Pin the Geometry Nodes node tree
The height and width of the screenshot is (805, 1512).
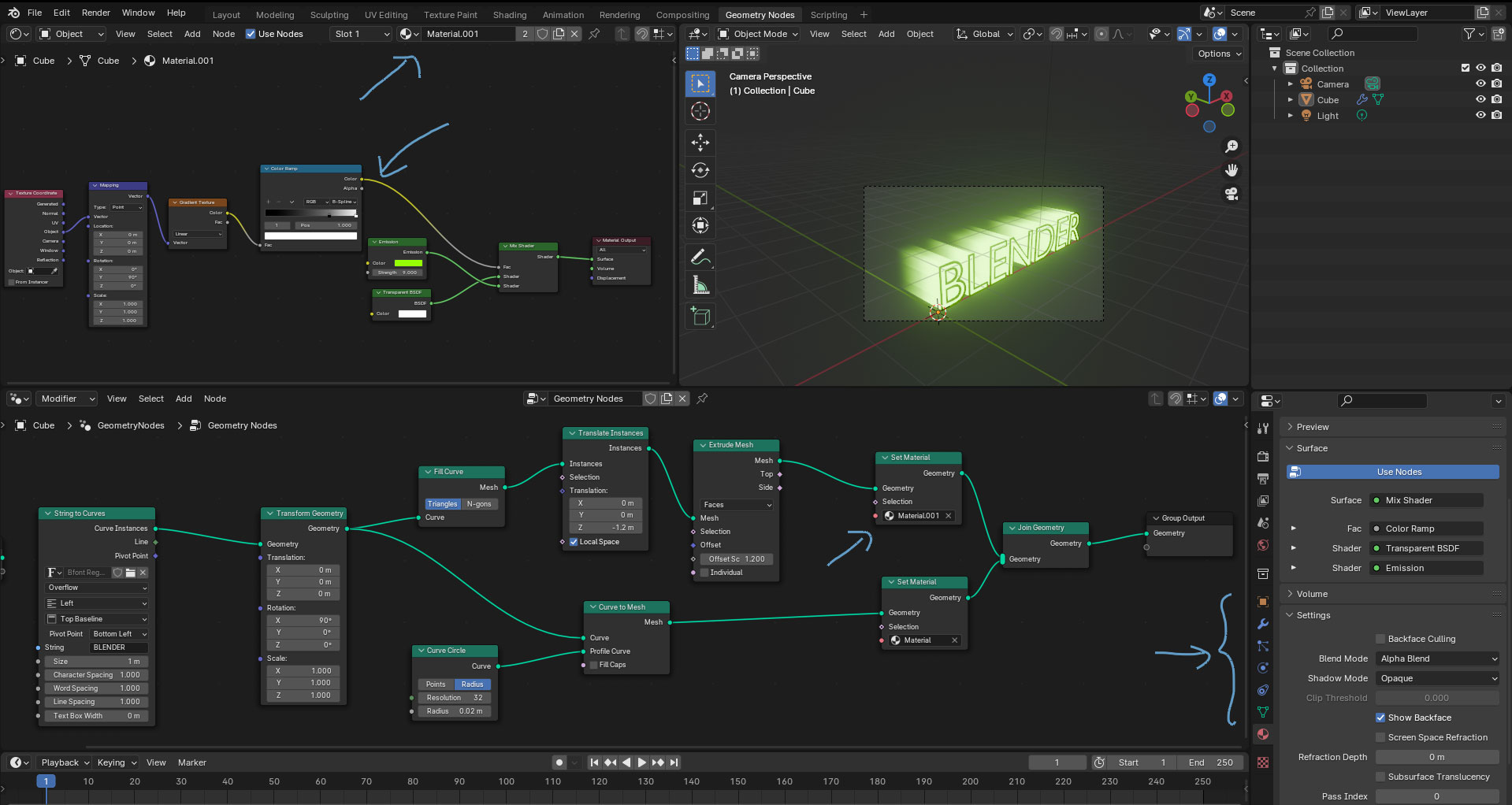click(x=702, y=399)
